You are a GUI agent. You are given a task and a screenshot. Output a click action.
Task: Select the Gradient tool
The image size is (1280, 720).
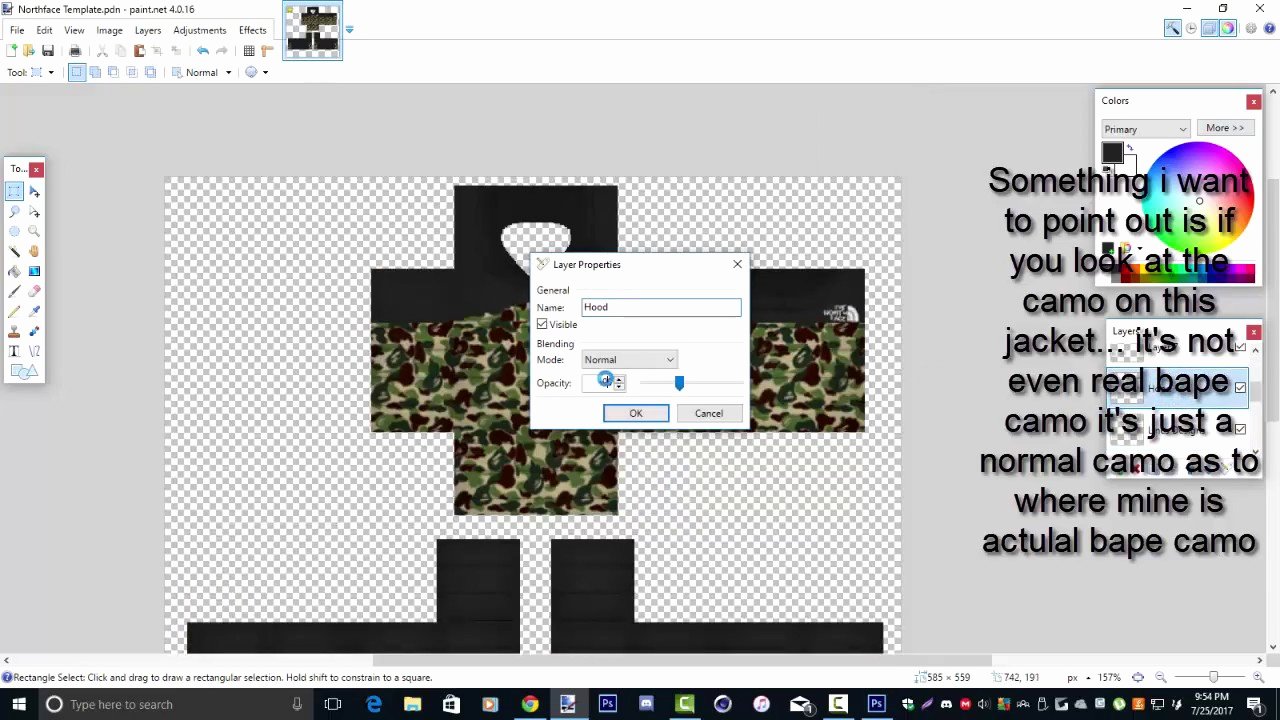tap(34, 271)
